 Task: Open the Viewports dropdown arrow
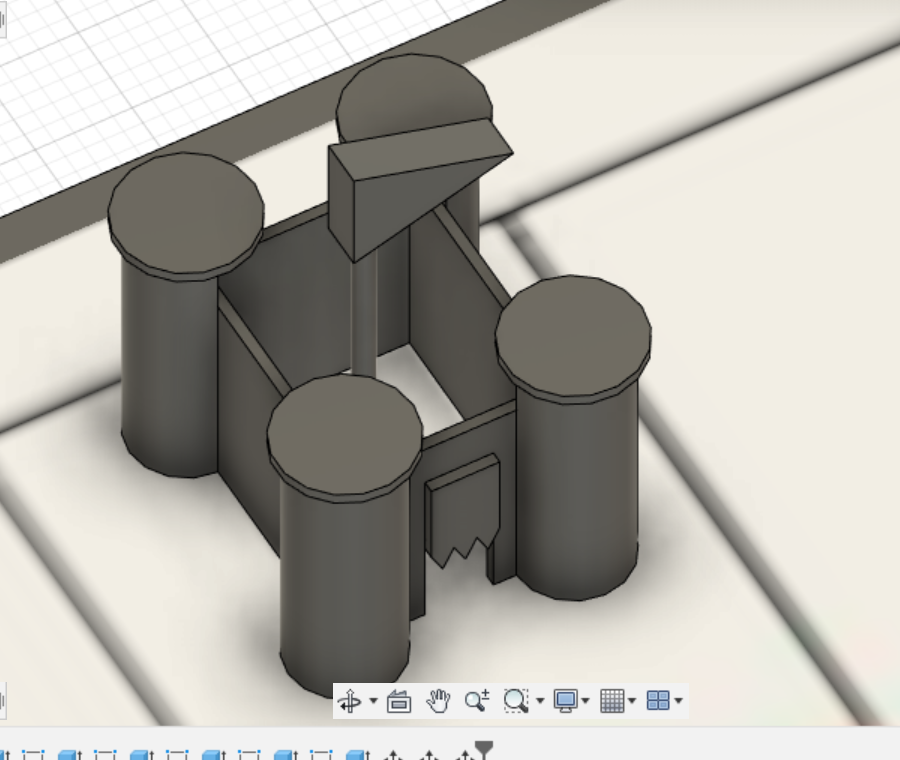678,700
